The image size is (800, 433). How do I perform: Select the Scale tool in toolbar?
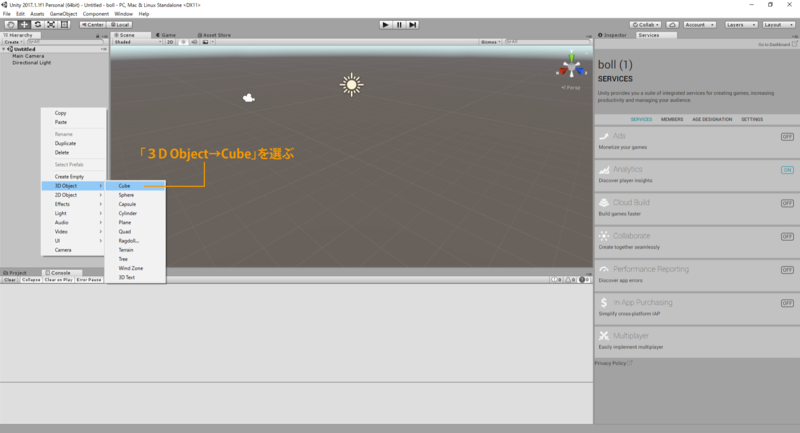(51, 24)
